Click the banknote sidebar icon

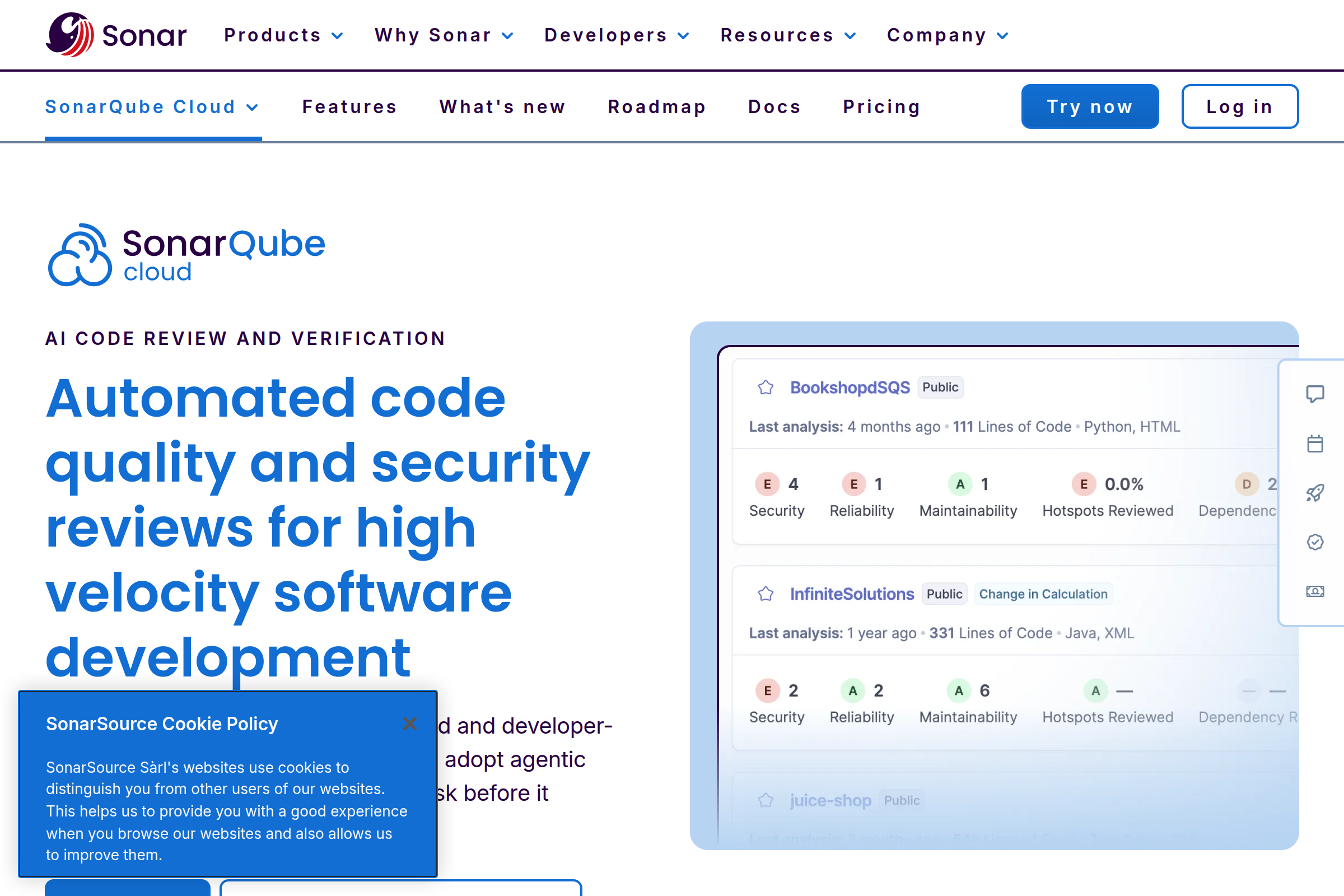[1315, 591]
